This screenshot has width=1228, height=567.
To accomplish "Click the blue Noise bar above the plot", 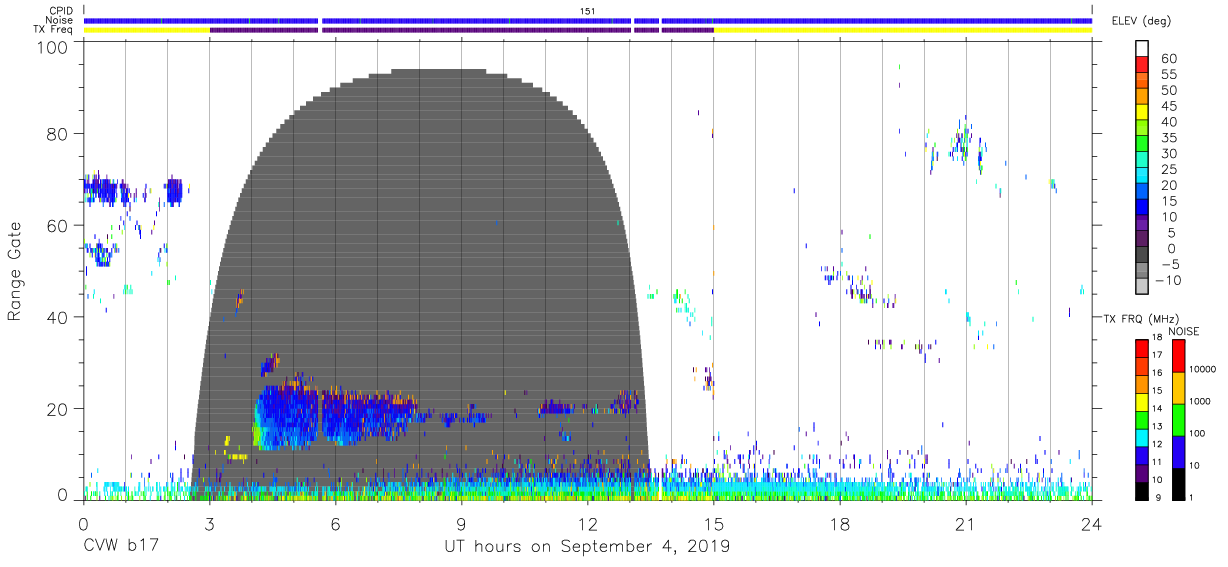I will coord(587,20).
